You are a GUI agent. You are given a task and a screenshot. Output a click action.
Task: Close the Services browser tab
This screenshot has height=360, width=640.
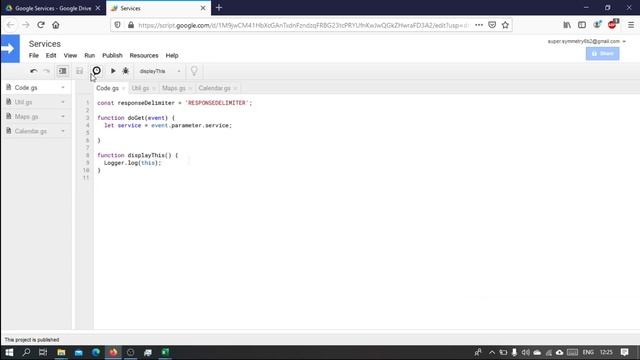[x=203, y=8]
